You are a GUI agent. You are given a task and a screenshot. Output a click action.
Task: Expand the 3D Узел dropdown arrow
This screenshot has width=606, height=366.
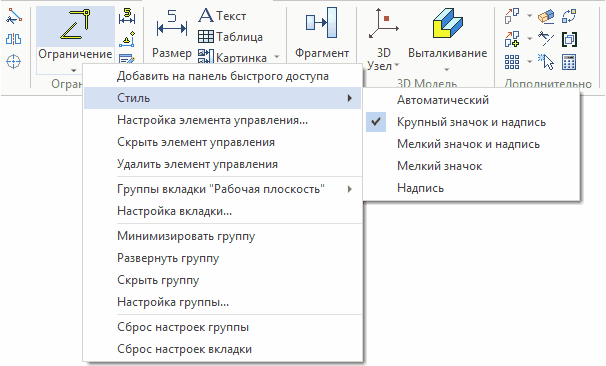[397, 65]
